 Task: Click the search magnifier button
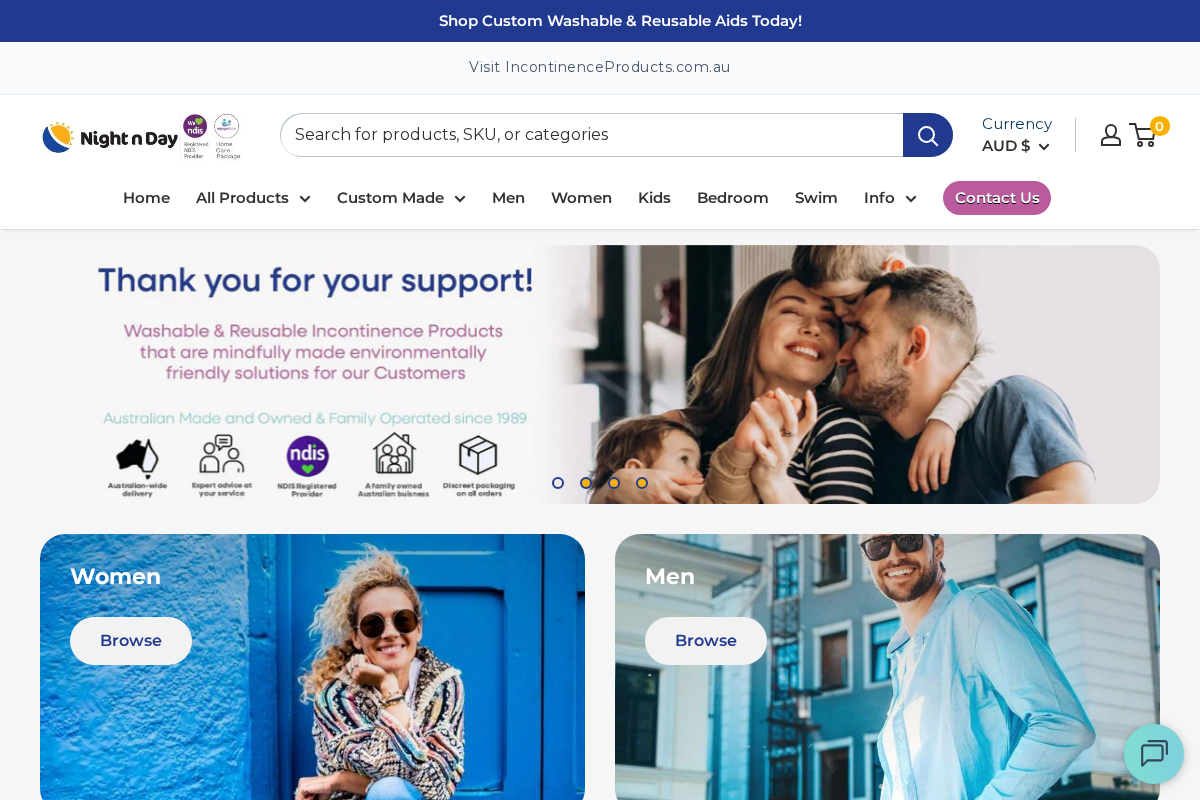coord(927,135)
